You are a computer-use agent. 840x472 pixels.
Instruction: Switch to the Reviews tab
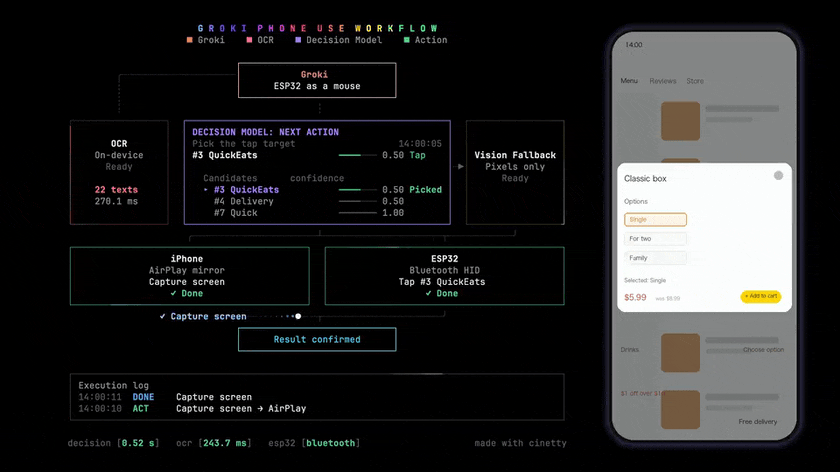coord(663,81)
